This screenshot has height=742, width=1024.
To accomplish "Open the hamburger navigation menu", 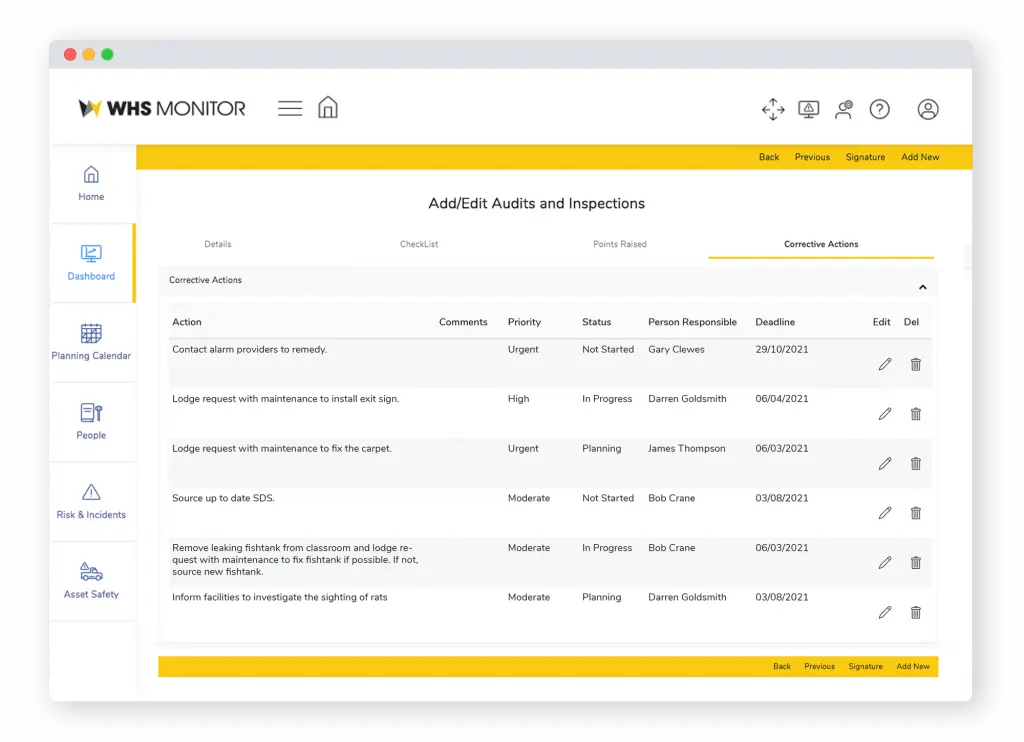I will tap(289, 107).
